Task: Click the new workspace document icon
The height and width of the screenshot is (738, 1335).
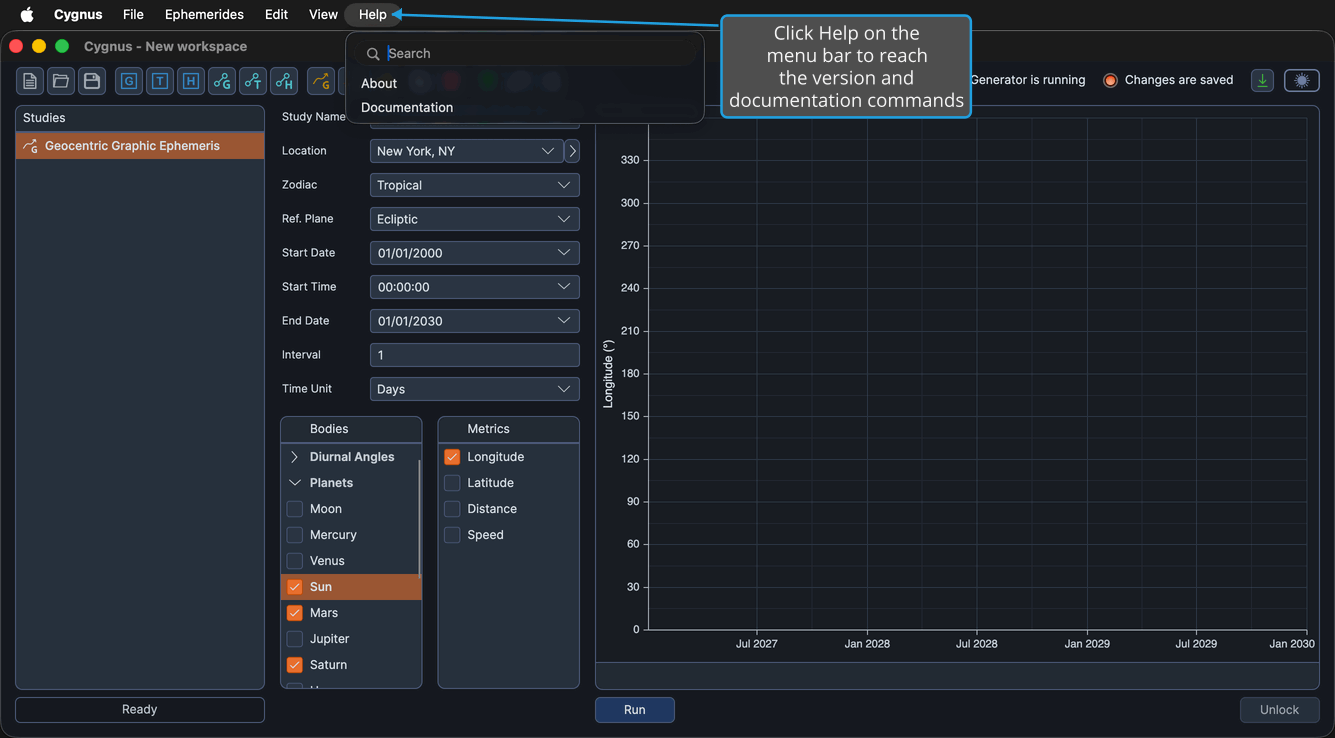Action: pyautogui.click(x=30, y=81)
